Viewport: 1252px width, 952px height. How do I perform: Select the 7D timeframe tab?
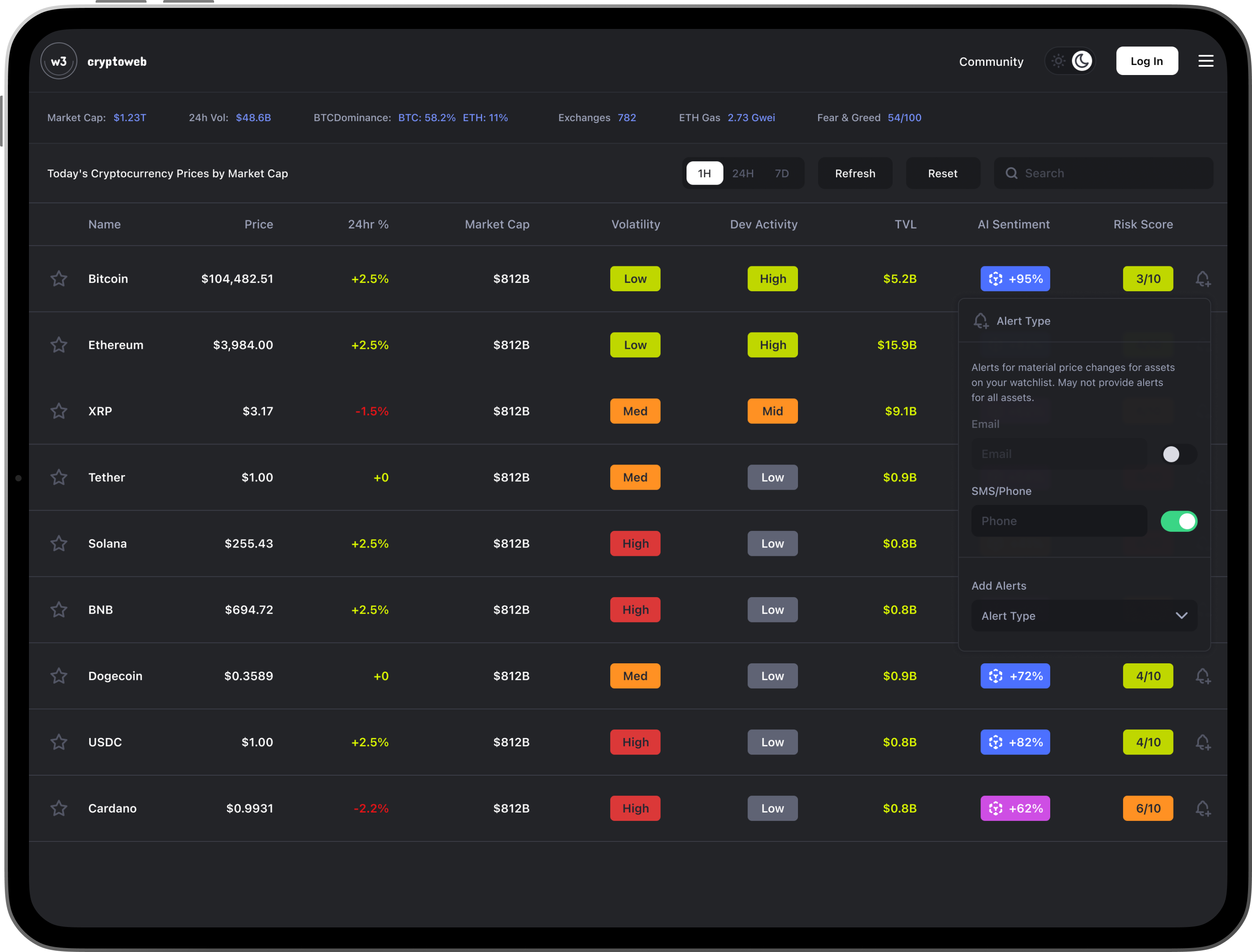click(782, 173)
